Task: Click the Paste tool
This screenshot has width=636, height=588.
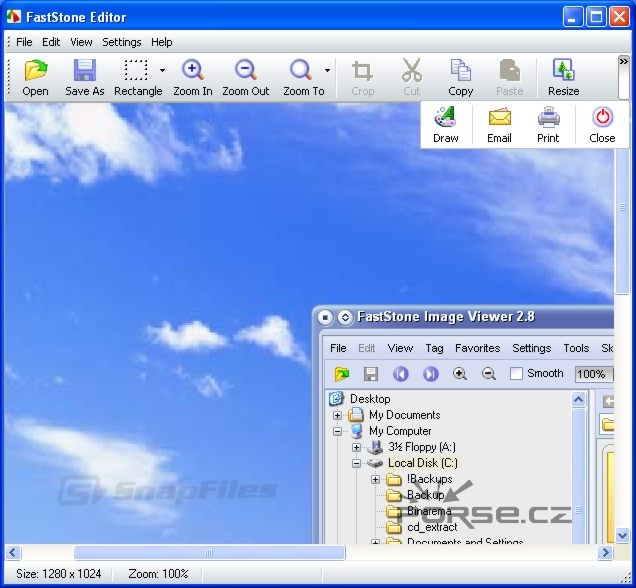Action: point(510,77)
